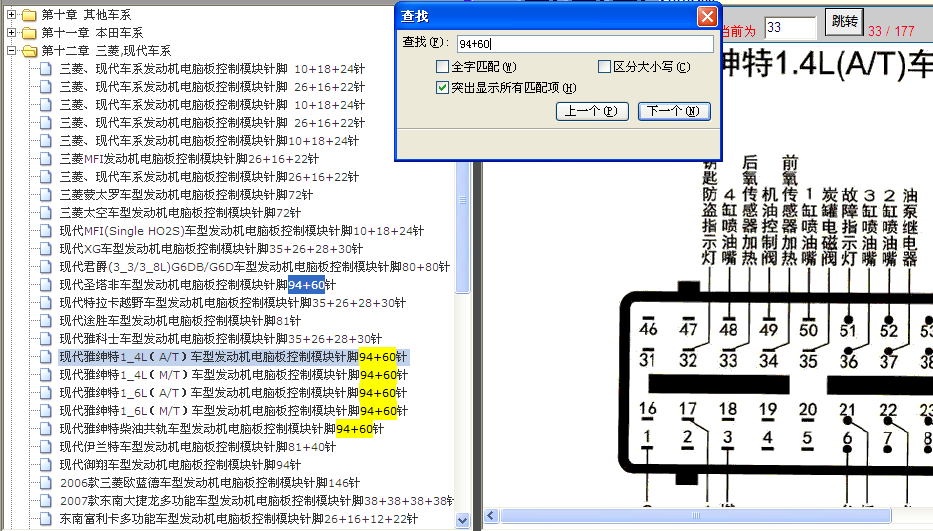Viewport: 933px width, 531px height.
Task: Open 现代MFI(Single HO2S)车型 10+18+24针 entry
Action: click(242, 231)
